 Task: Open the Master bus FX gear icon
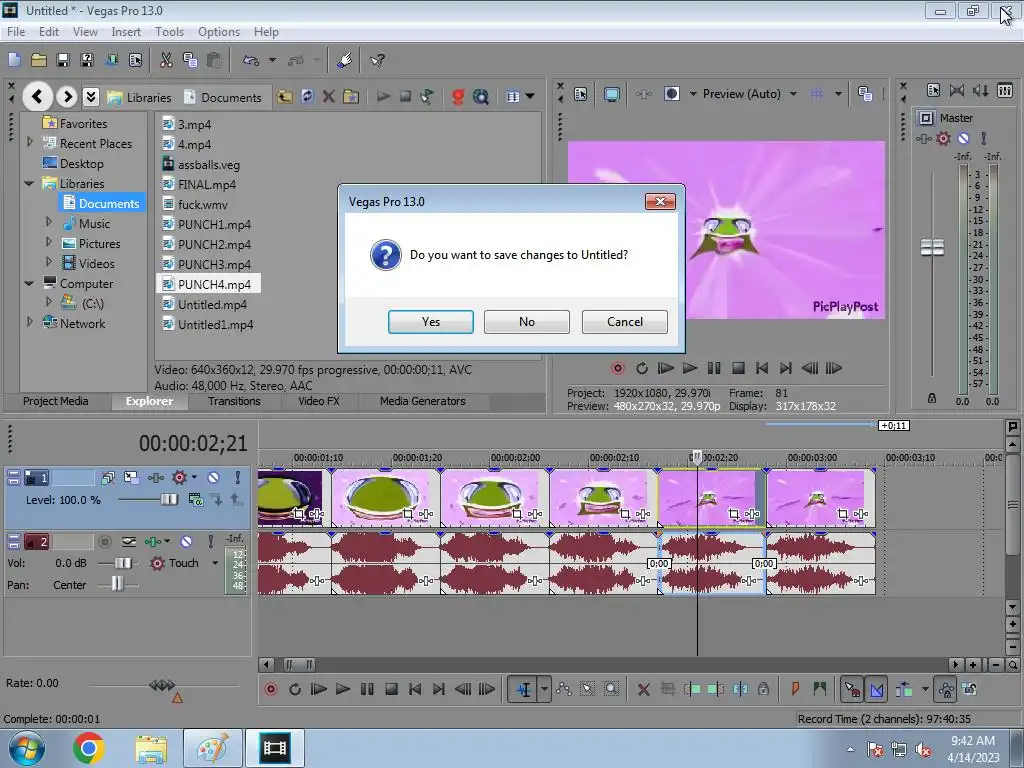tap(943, 138)
